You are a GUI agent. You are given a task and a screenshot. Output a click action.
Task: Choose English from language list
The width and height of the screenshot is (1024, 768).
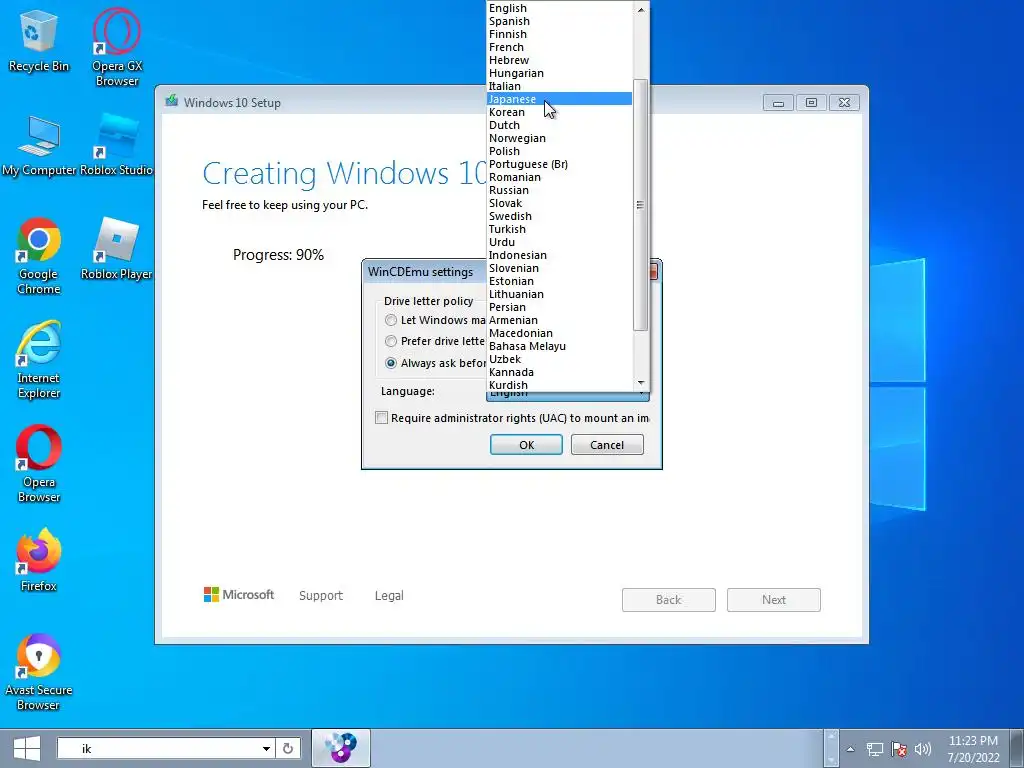559,8
